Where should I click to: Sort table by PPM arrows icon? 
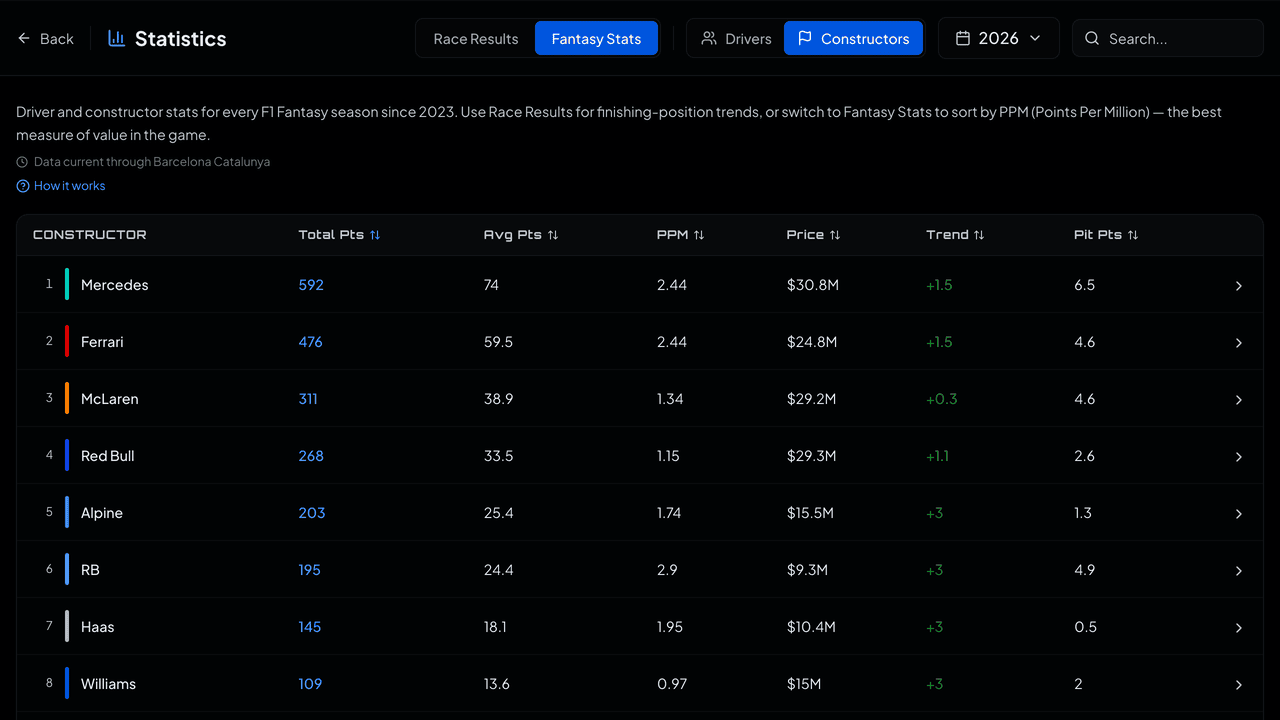699,235
